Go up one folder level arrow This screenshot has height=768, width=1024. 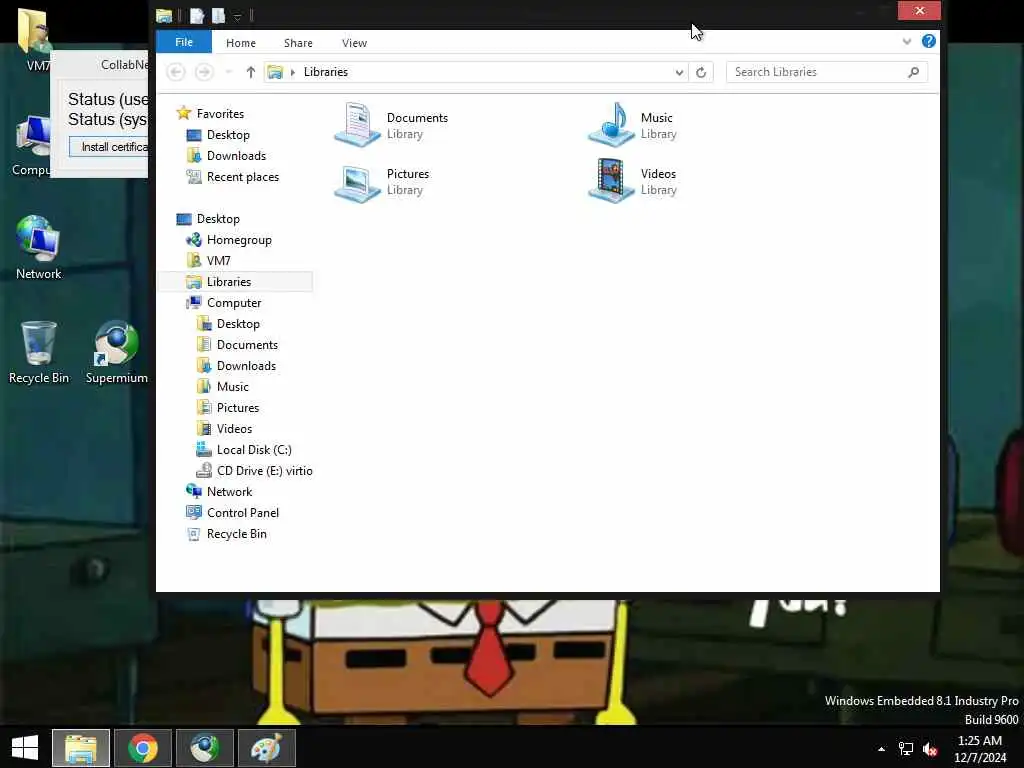[x=251, y=72]
